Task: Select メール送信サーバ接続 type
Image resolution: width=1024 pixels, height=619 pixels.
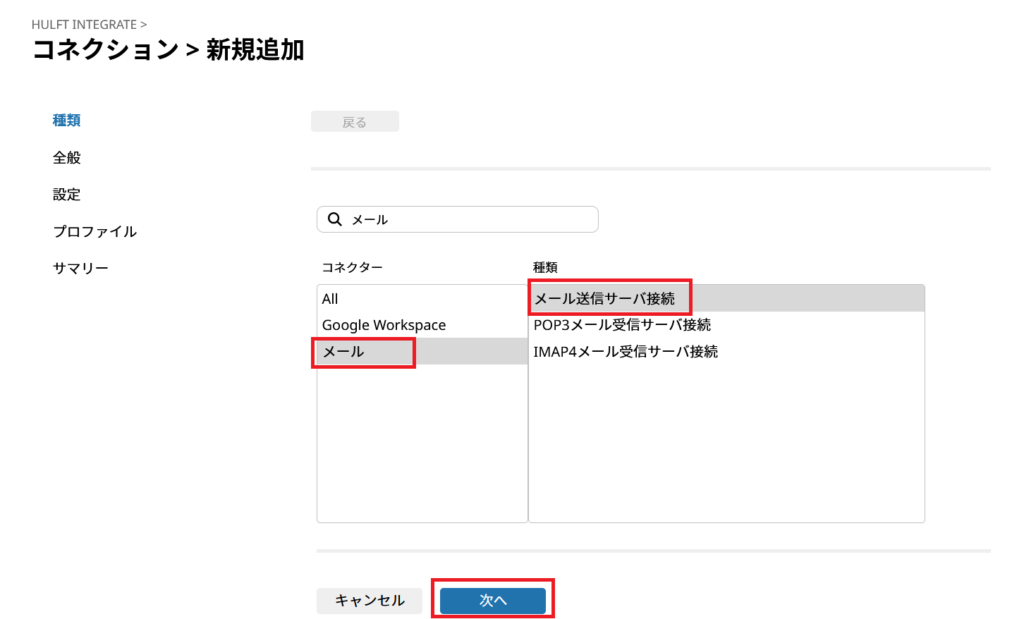Action: click(x=604, y=298)
